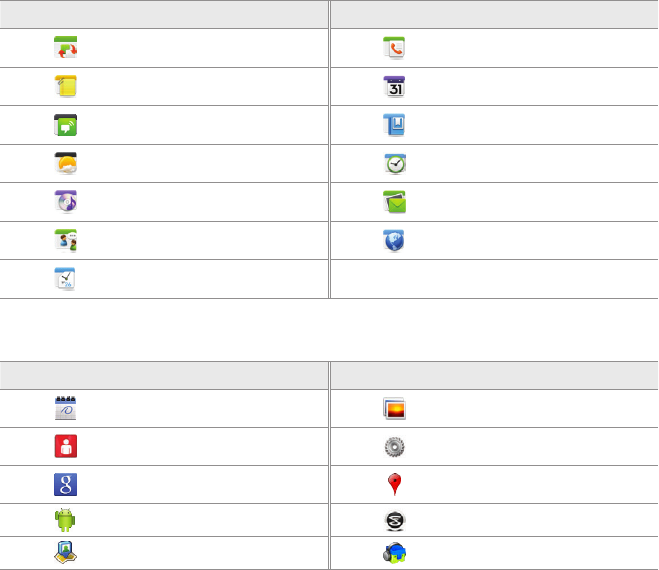The image size is (659, 570).
Task: Open the red Maps pin icon
Action: pos(395,485)
